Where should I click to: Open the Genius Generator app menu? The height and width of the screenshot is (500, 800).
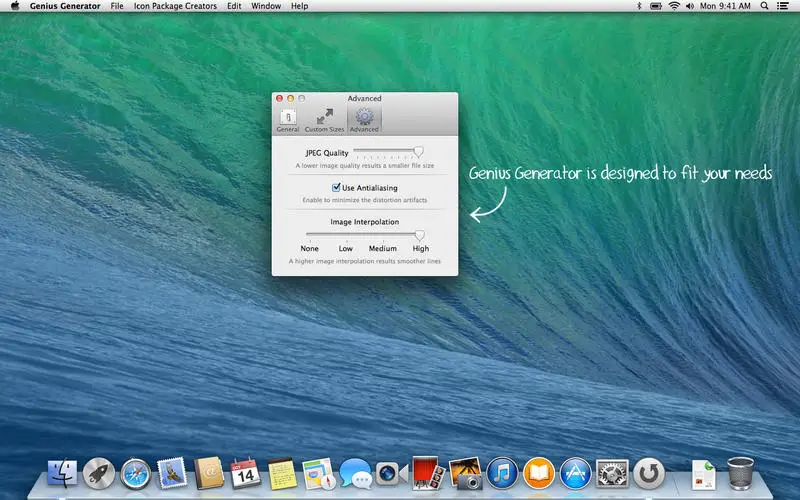65,6
